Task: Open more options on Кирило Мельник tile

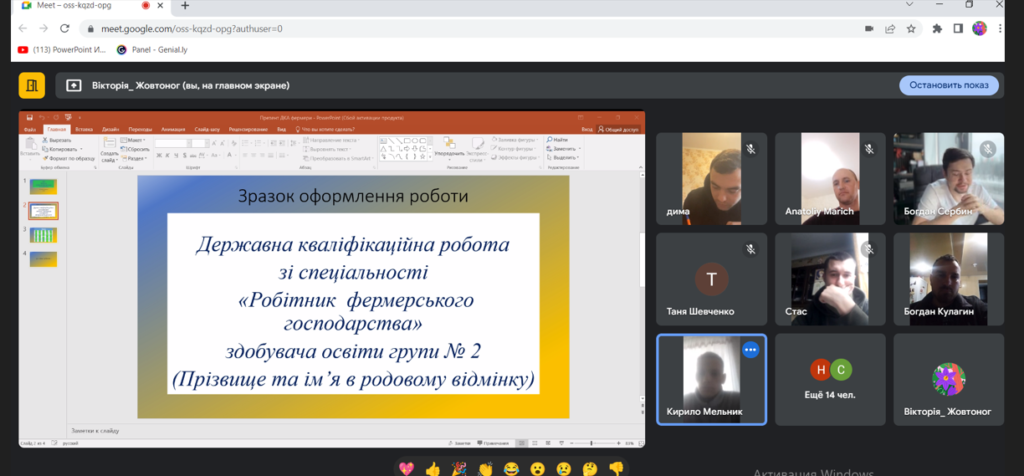Action: [750, 350]
